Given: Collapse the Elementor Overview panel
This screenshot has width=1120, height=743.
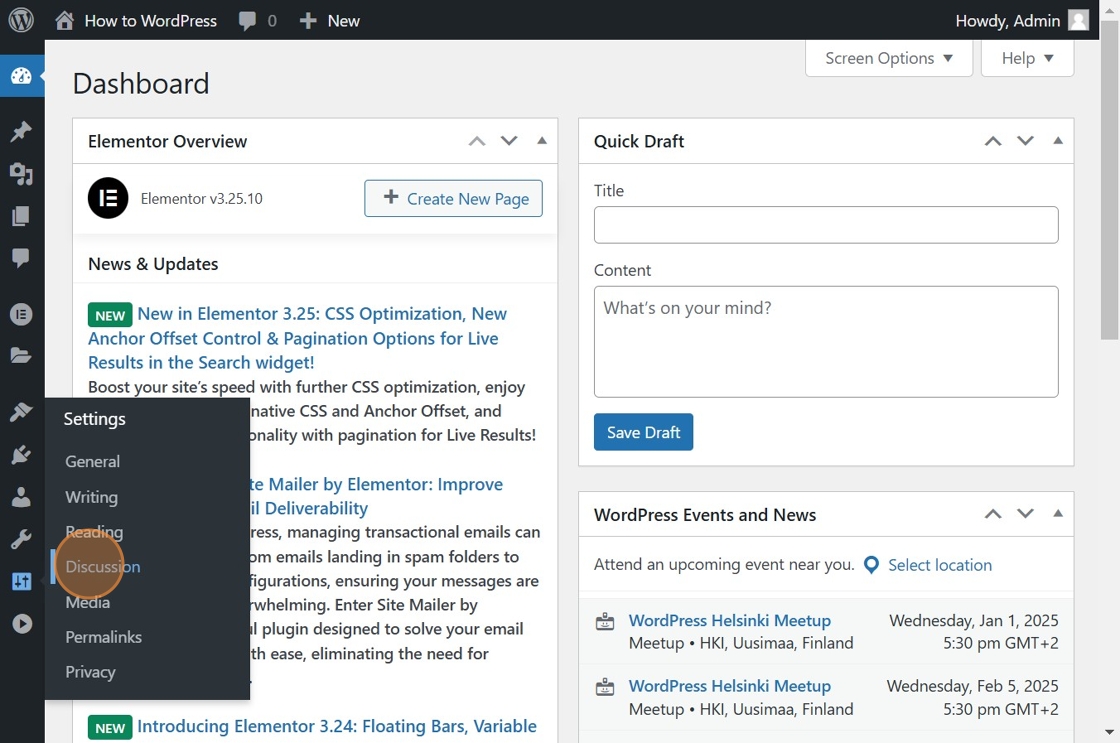Looking at the screenshot, I should click(542, 141).
